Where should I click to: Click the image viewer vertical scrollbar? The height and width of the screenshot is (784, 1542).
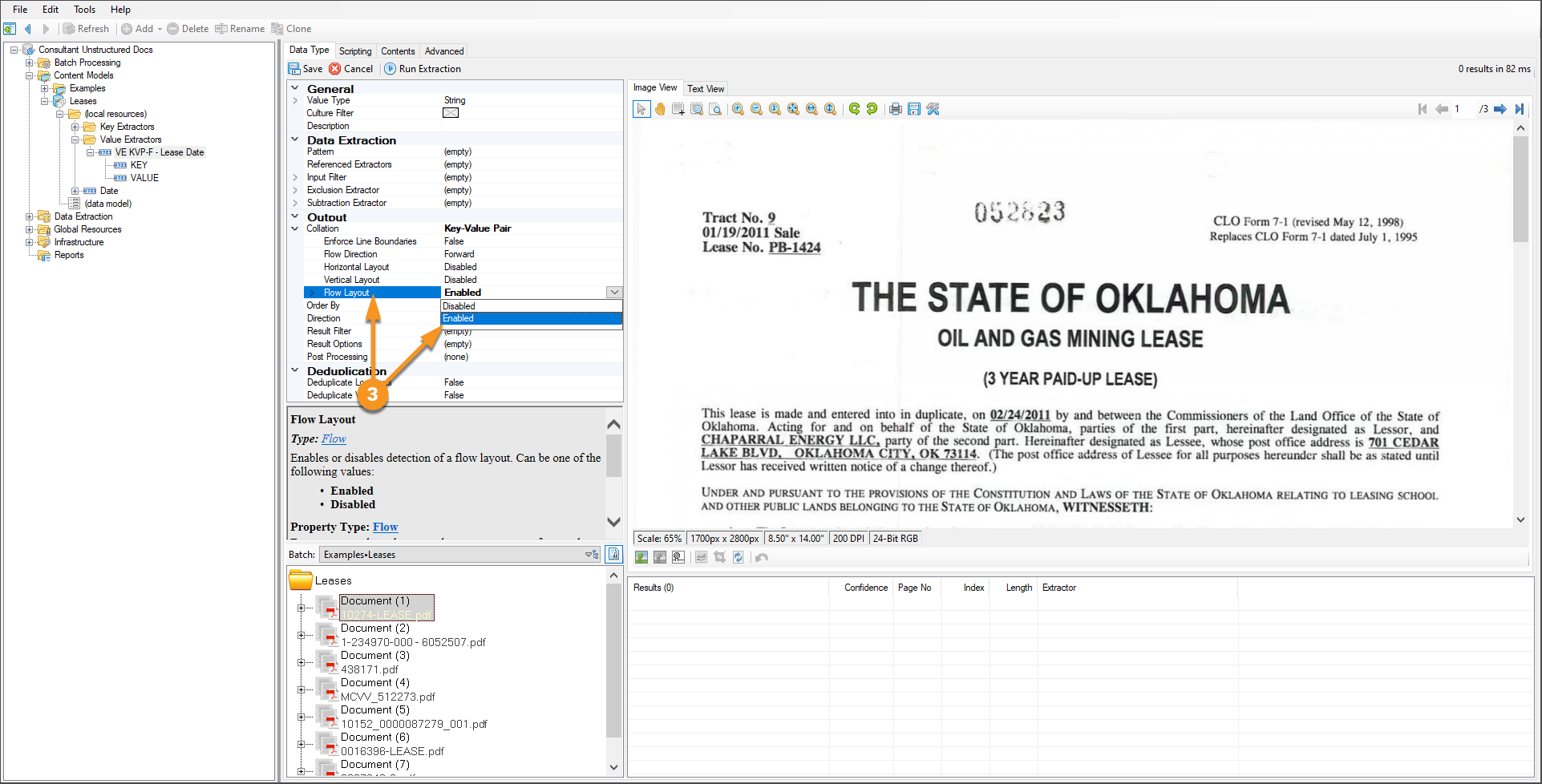click(1520, 323)
